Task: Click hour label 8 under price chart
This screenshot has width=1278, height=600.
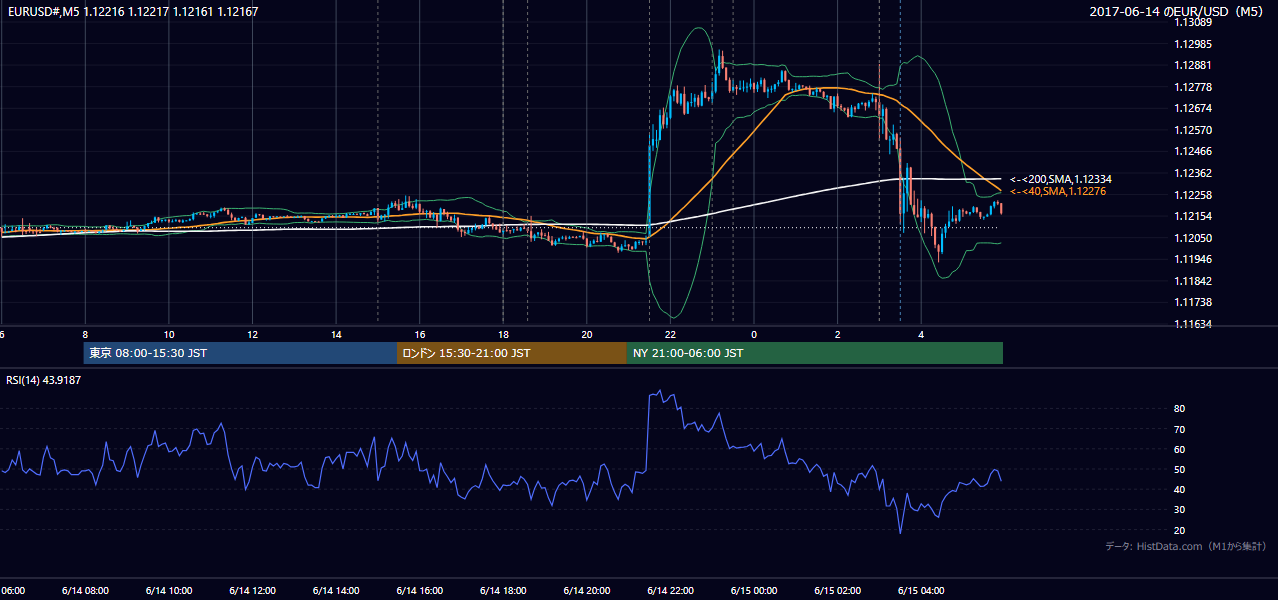Action: coord(85,334)
